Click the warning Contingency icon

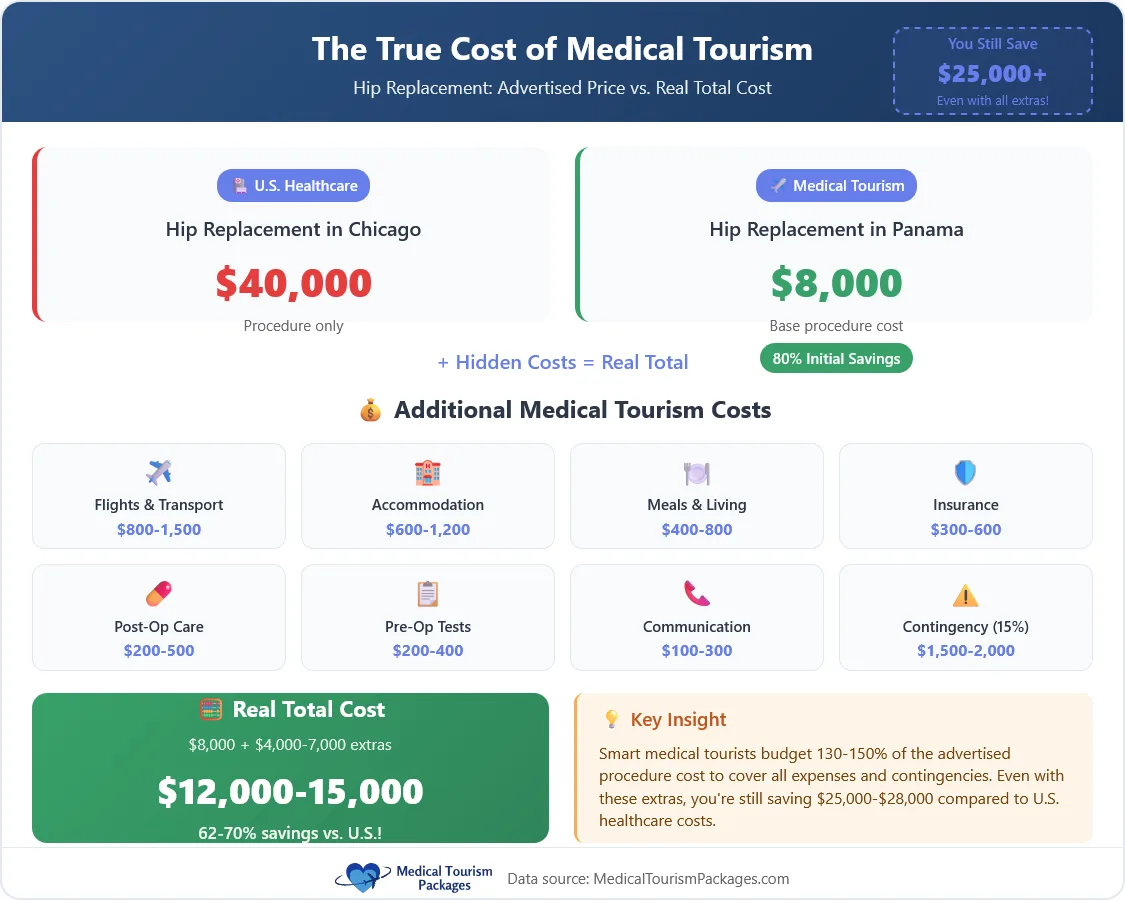(965, 596)
